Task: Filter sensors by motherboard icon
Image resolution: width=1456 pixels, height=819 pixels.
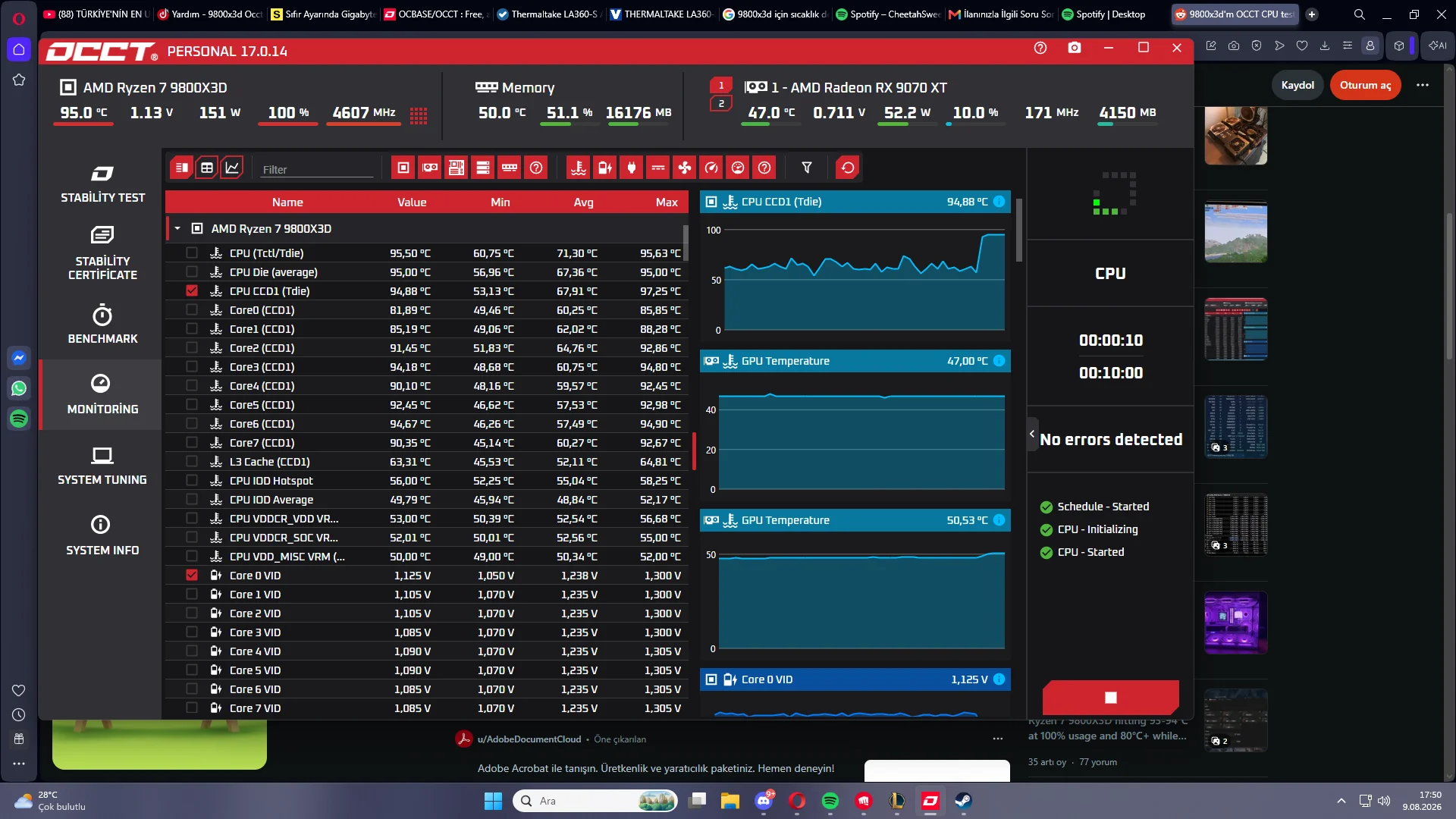Action: (x=457, y=168)
